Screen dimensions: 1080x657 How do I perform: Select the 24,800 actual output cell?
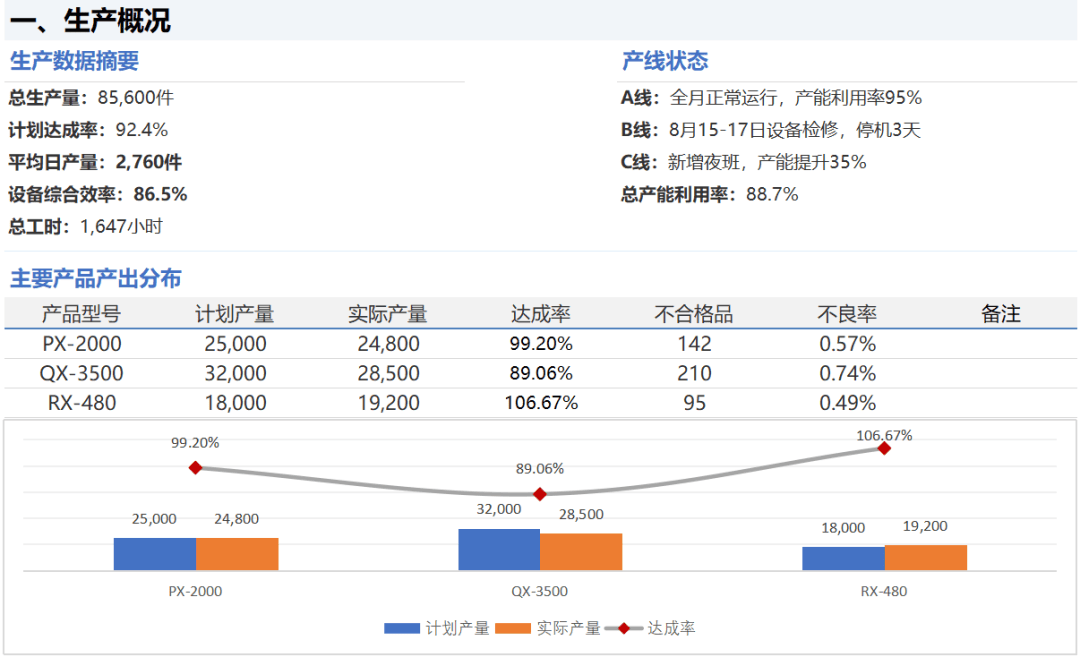[388, 344]
